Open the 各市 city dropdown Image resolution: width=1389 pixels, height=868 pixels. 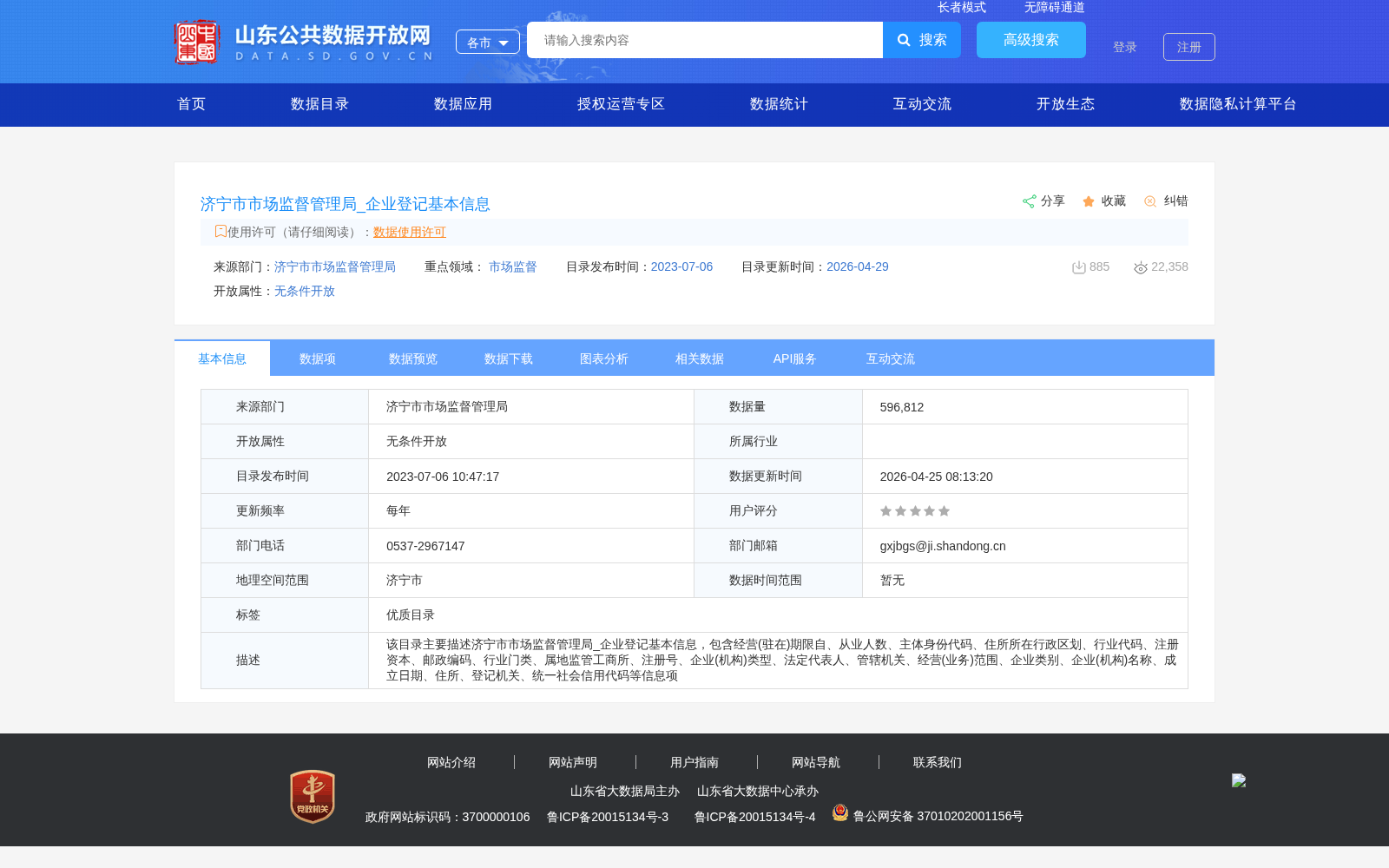pos(488,42)
